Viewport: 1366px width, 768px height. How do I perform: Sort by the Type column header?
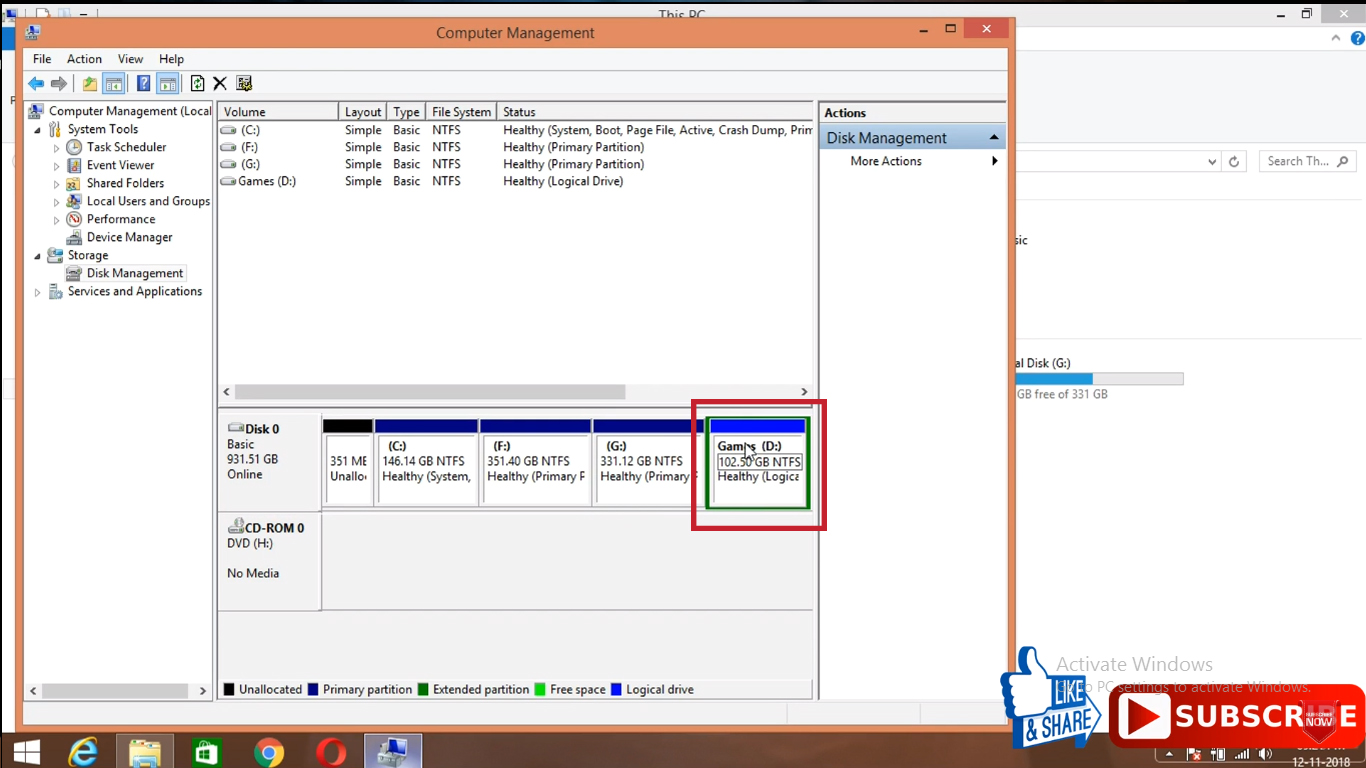point(406,112)
